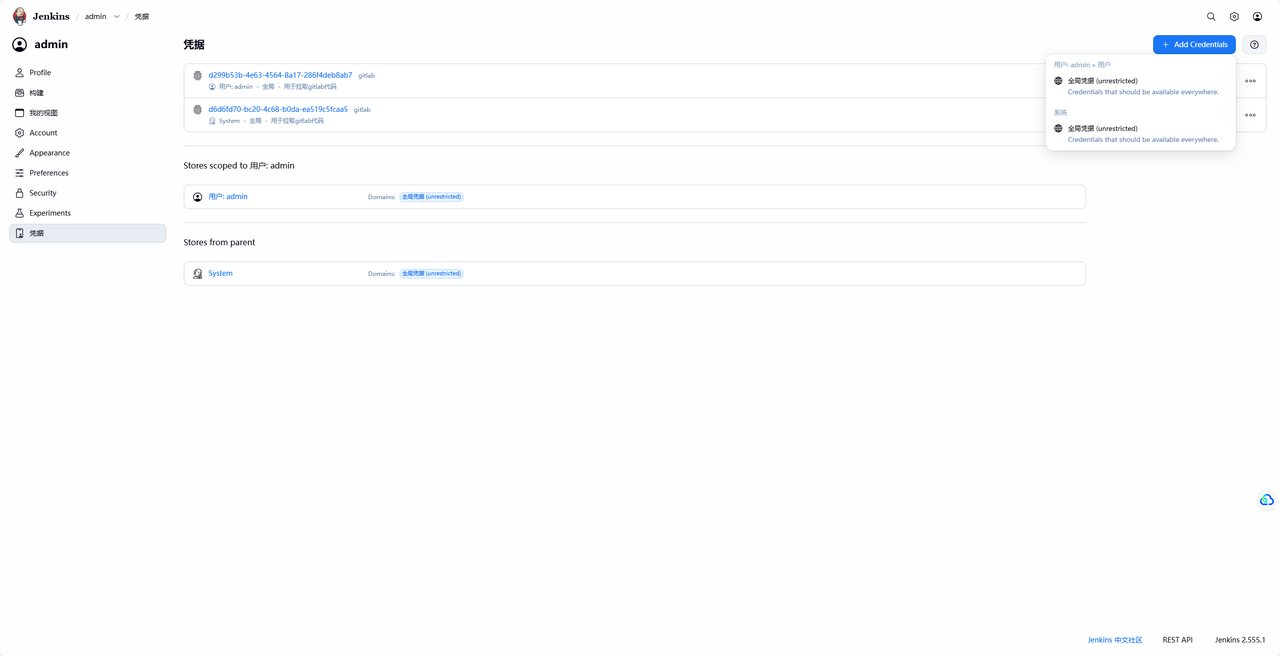Click the Security lock icon in sidebar

point(19,193)
